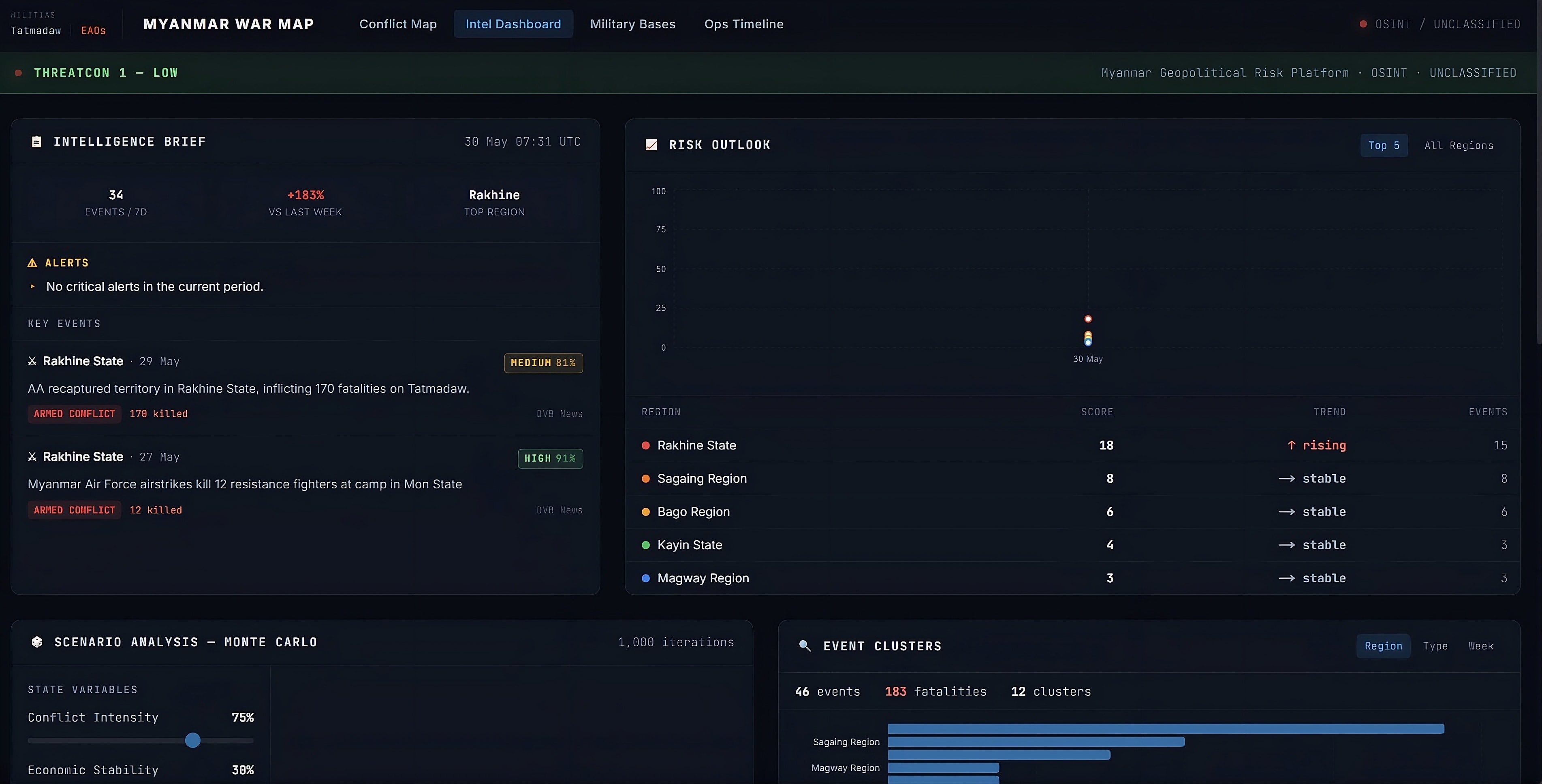Click the Bago Region yellow legend dot
This screenshot has width=1542, height=784.
pyautogui.click(x=646, y=512)
